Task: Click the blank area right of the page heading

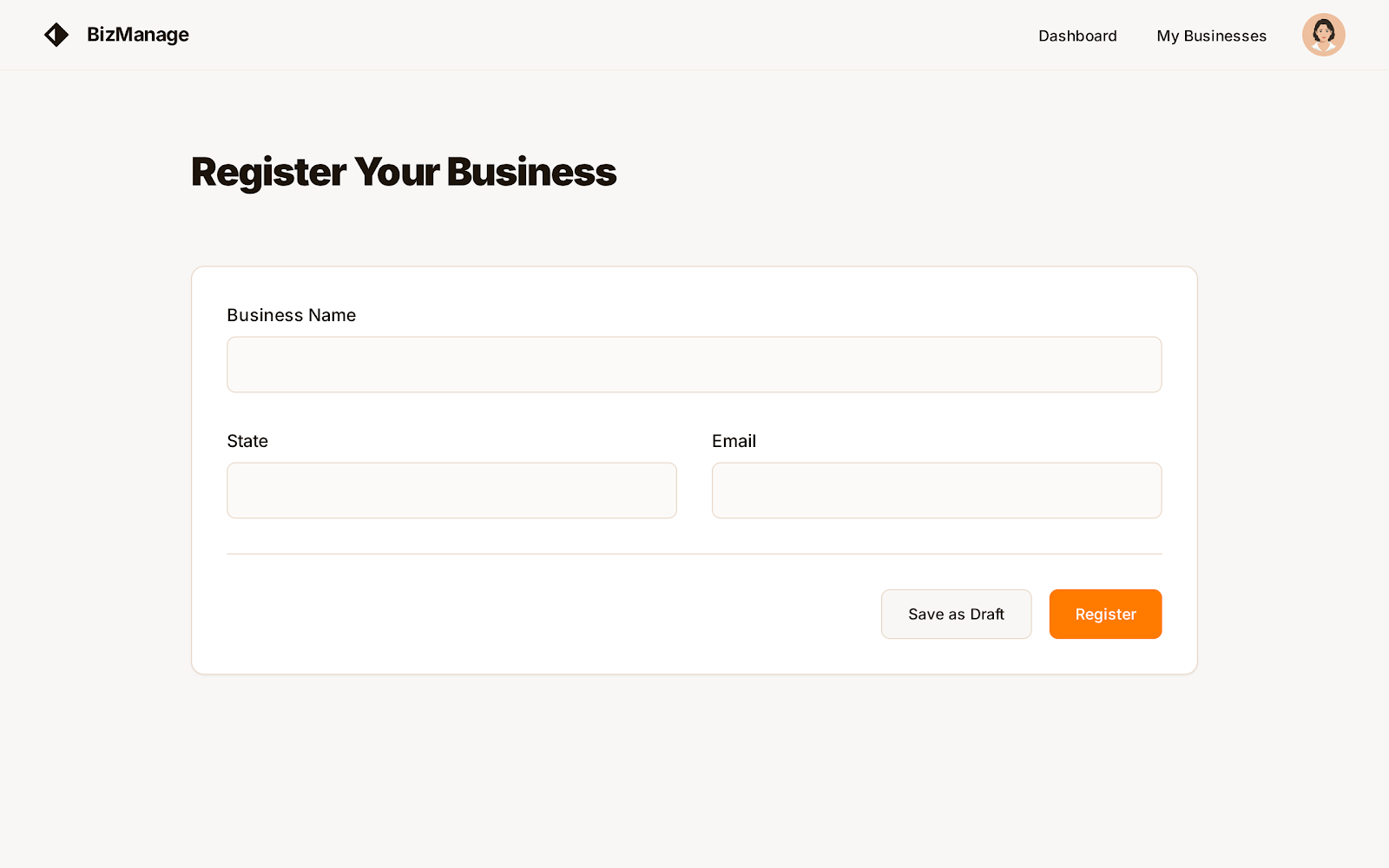Action: [912, 172]
